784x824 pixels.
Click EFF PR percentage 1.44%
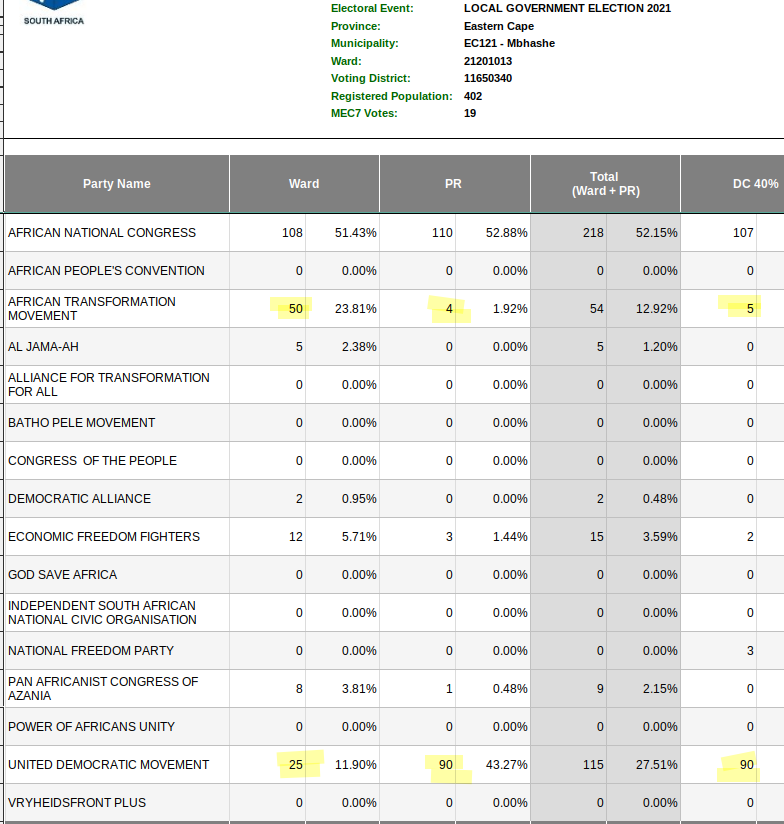tap(510, 537)
